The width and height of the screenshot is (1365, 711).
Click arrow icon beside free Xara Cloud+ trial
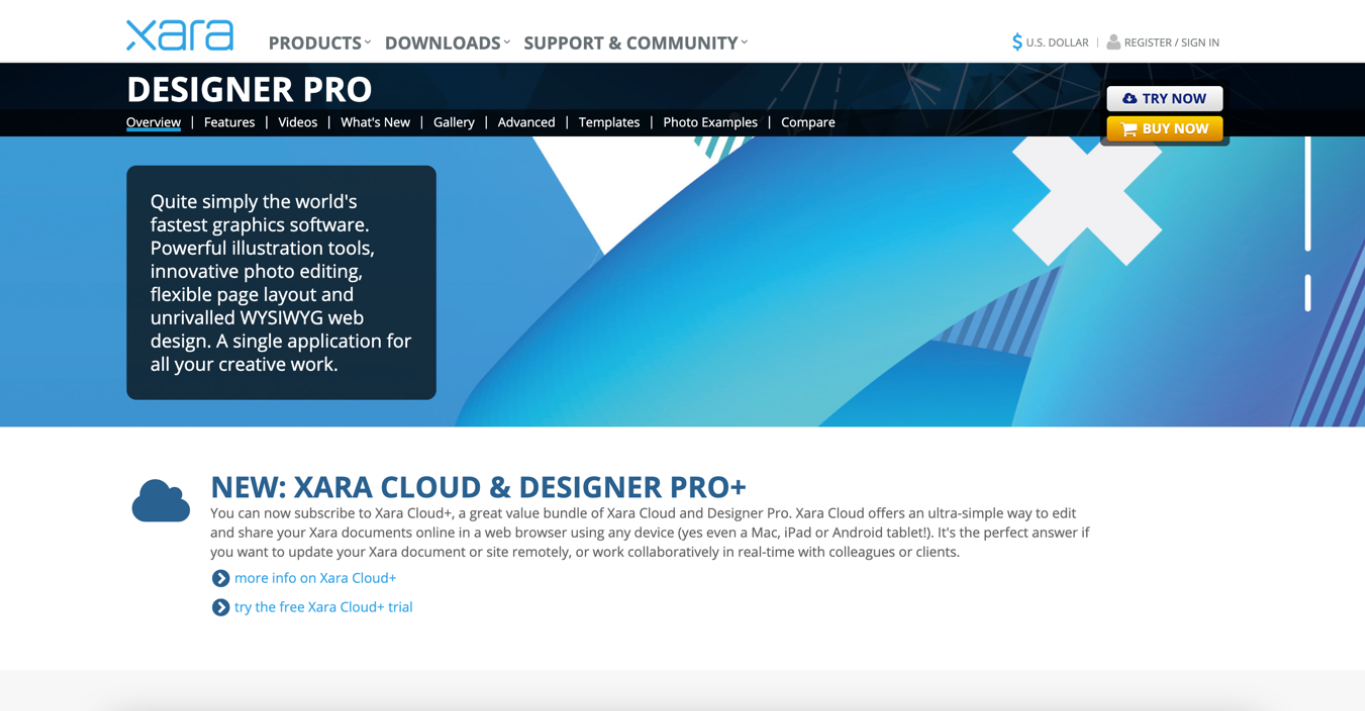(221, 607)
